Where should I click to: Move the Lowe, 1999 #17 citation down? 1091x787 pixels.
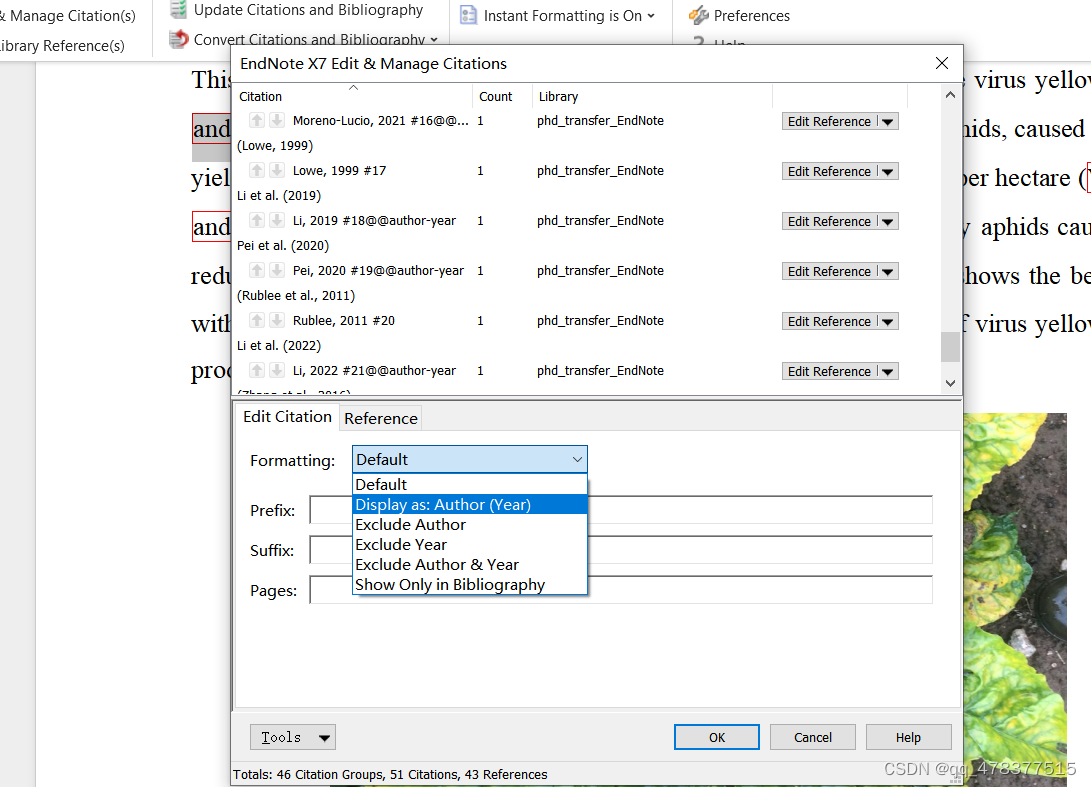click(277, 170)
